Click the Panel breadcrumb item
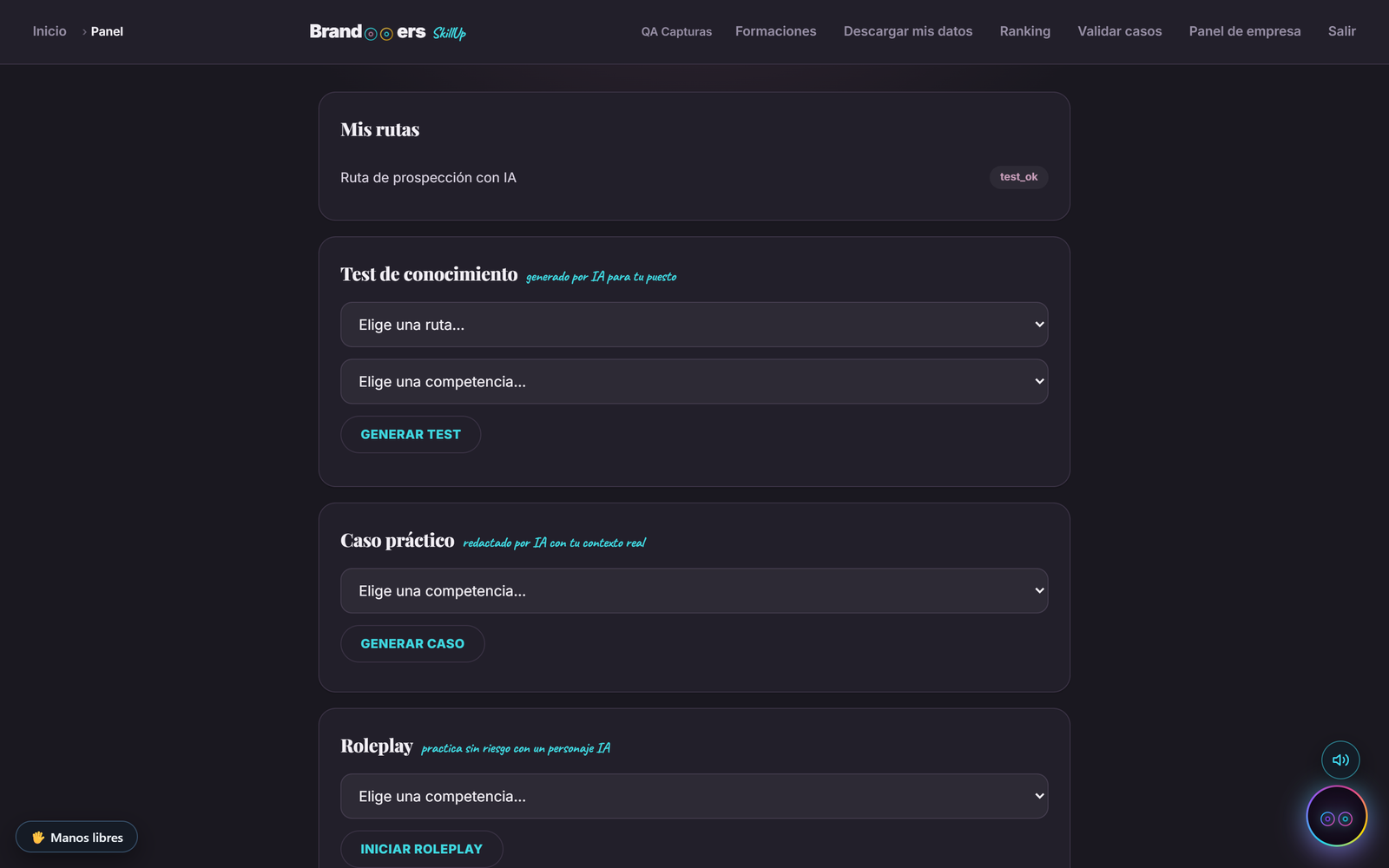The width and height of the screenshot is (1389, 868). [x=107, y=31]
